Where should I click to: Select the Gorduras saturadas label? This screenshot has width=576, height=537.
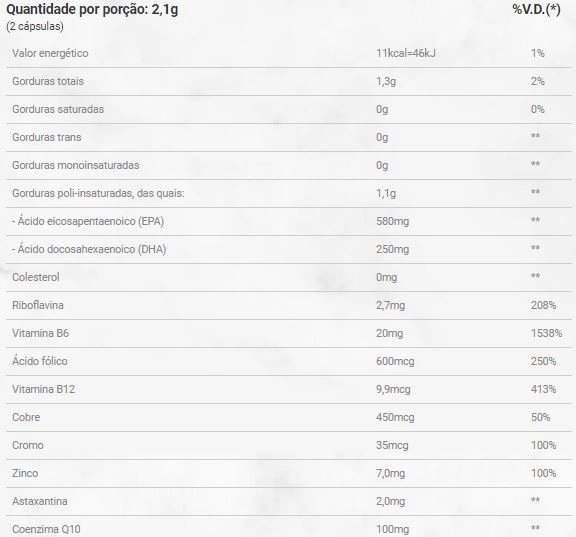(x=58, y=109)
